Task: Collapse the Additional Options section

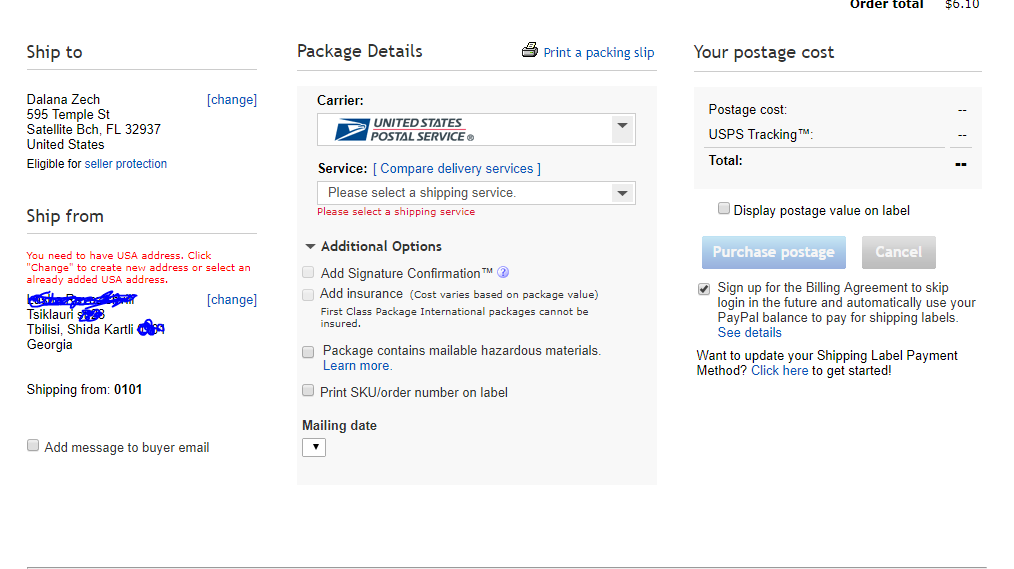Action: tap(311, 246)
